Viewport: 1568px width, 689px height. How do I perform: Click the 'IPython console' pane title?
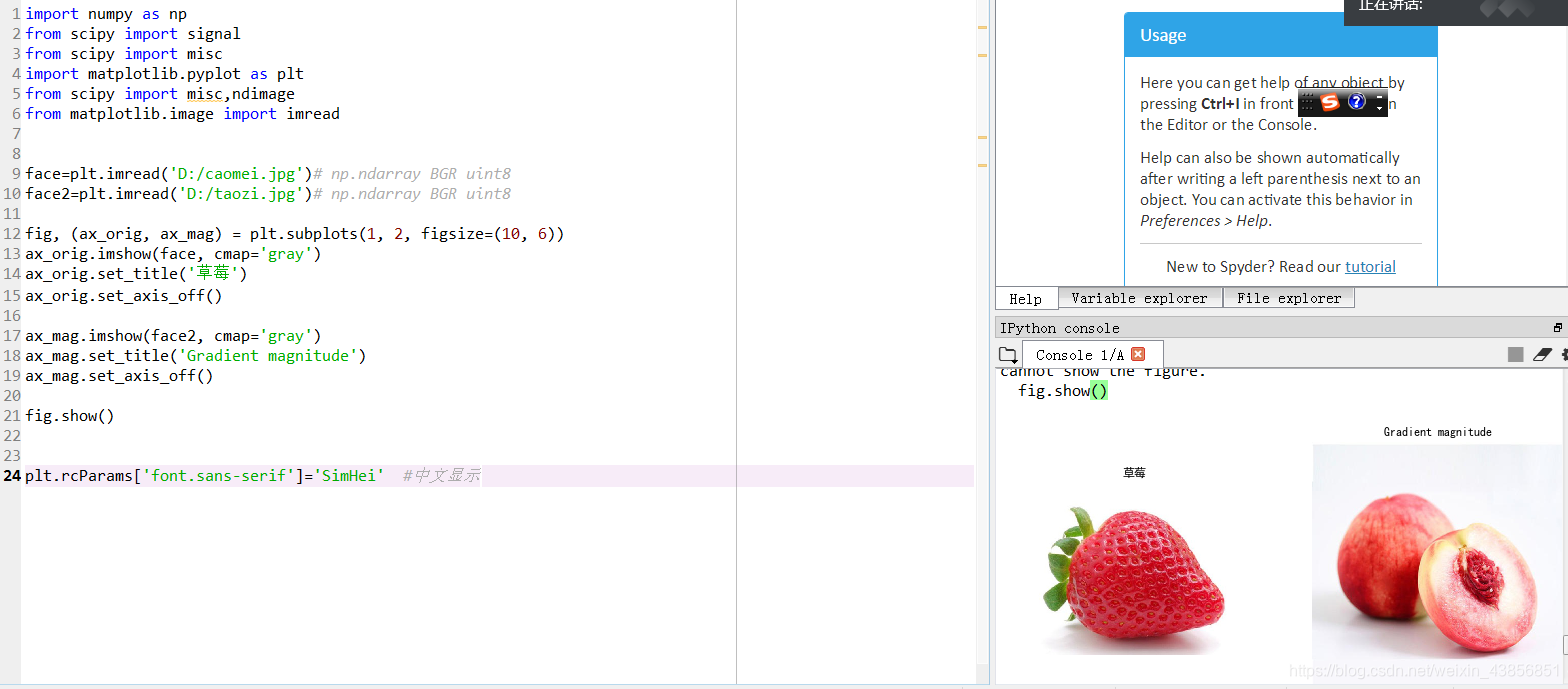coord(1060,328)
